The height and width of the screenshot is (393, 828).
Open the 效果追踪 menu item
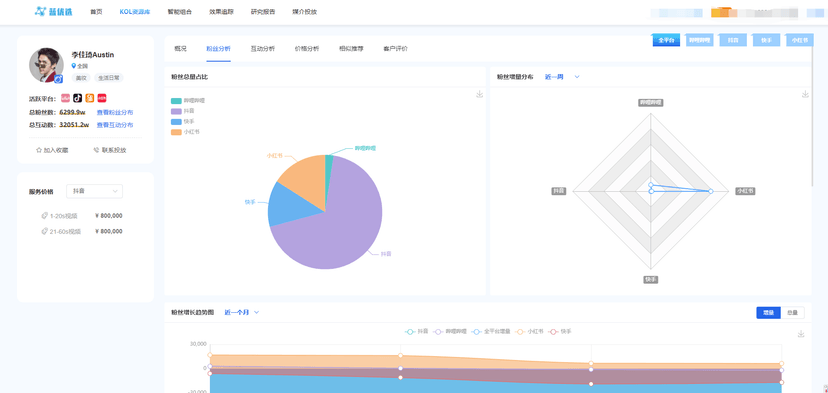point(221,12)
